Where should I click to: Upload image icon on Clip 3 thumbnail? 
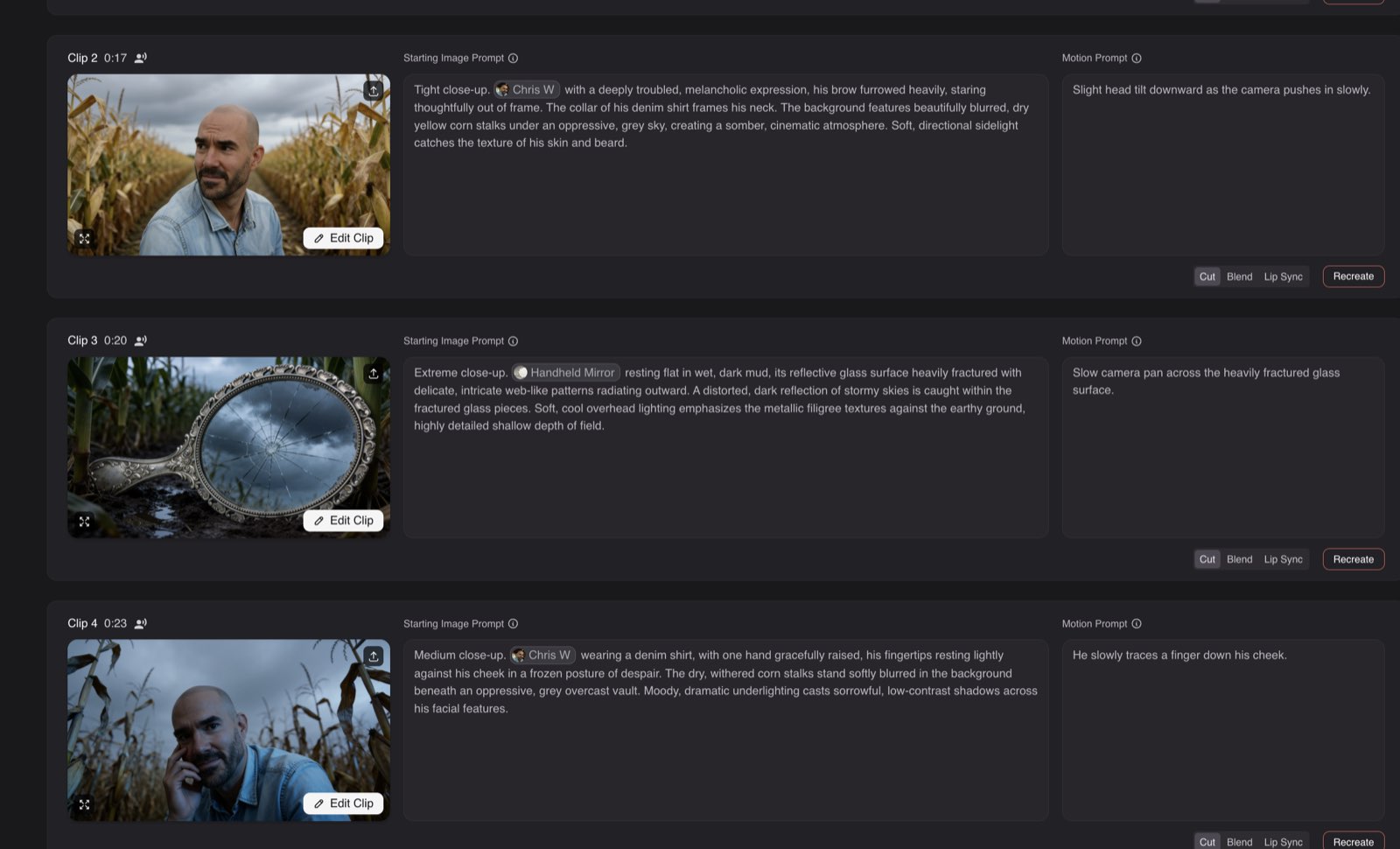click(x=374, y=373)
